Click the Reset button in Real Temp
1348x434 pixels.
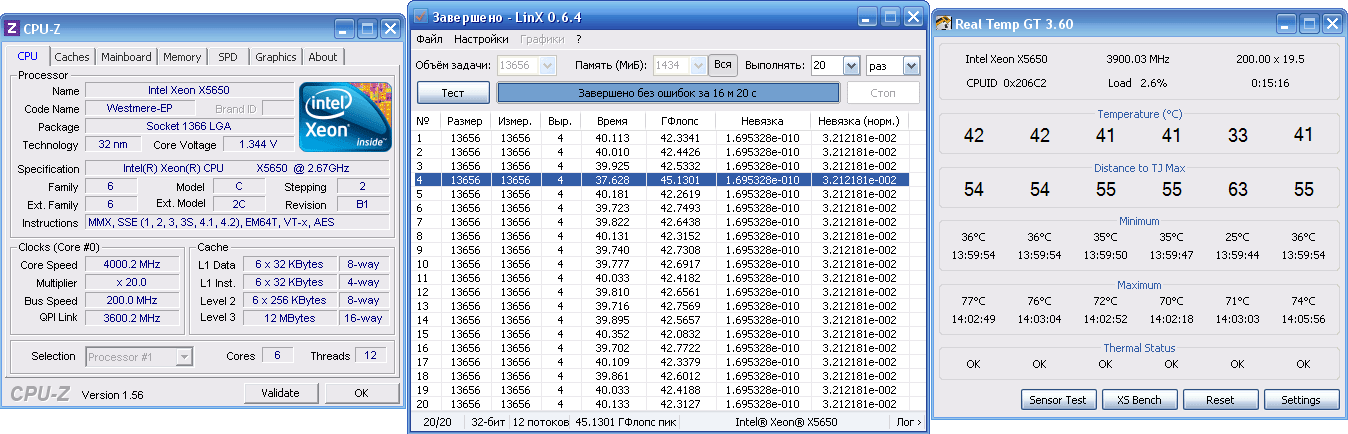pos(1220,400)
